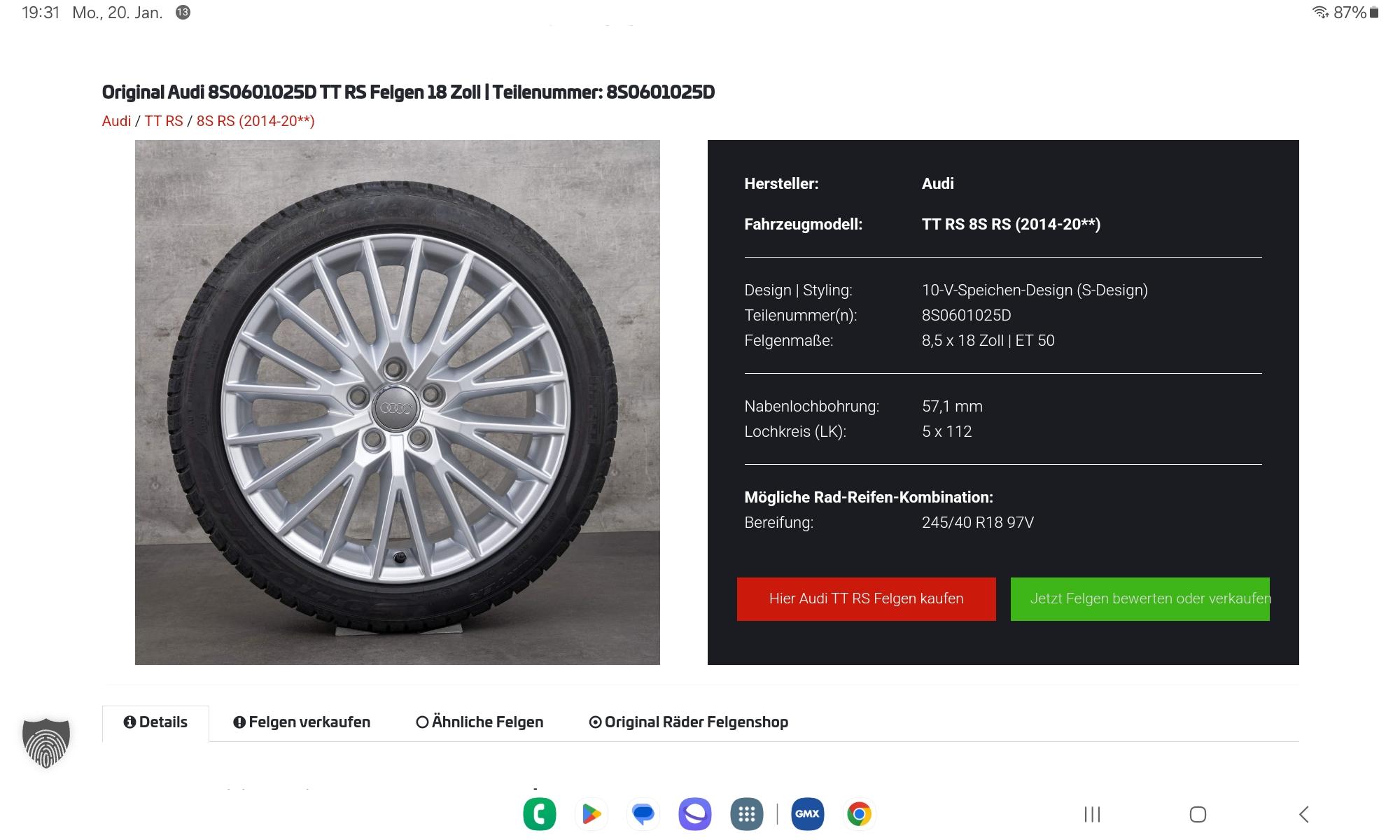This screenshot has width=1400, height=840.
Task: Tap the Audi wheel product image
Action: point(397,402)
